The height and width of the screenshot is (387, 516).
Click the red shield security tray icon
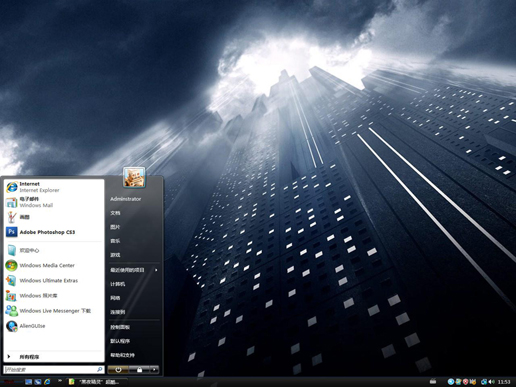[465, 382]
